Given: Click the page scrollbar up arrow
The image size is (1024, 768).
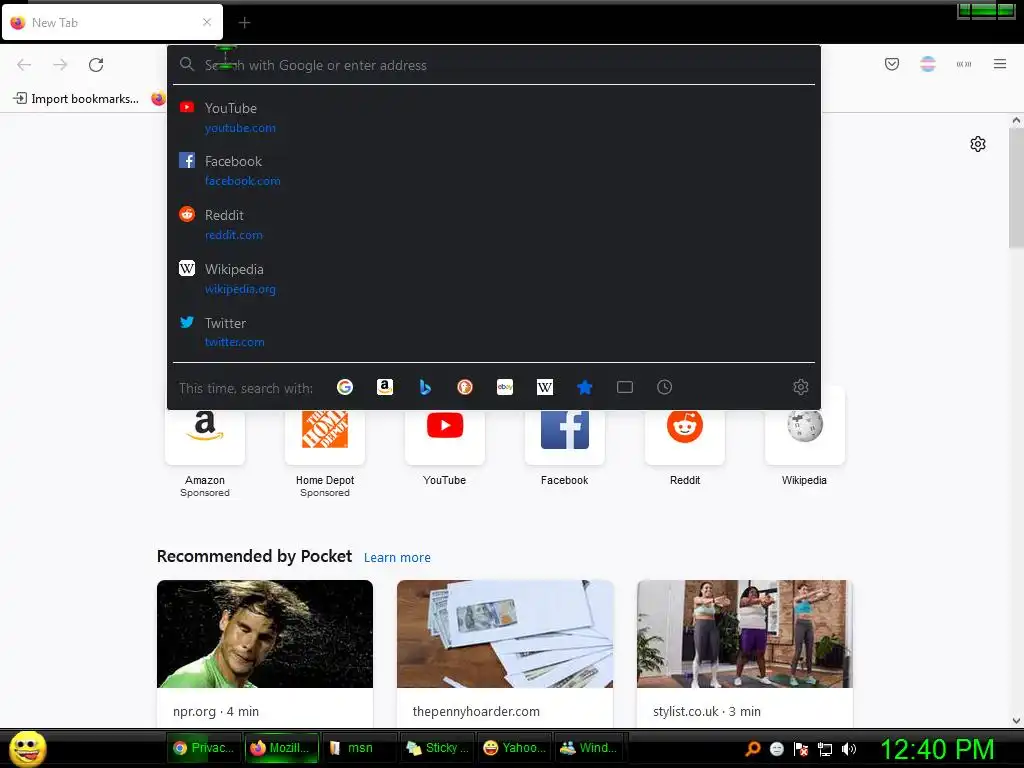Looking at the screenshot, I should tap(1016, 120).
